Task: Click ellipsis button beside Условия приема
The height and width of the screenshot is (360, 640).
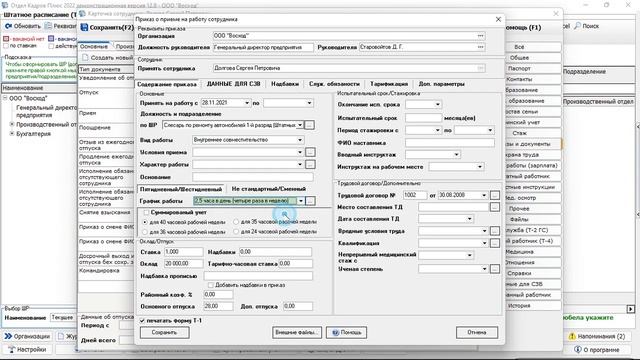Action: point(310,152)
